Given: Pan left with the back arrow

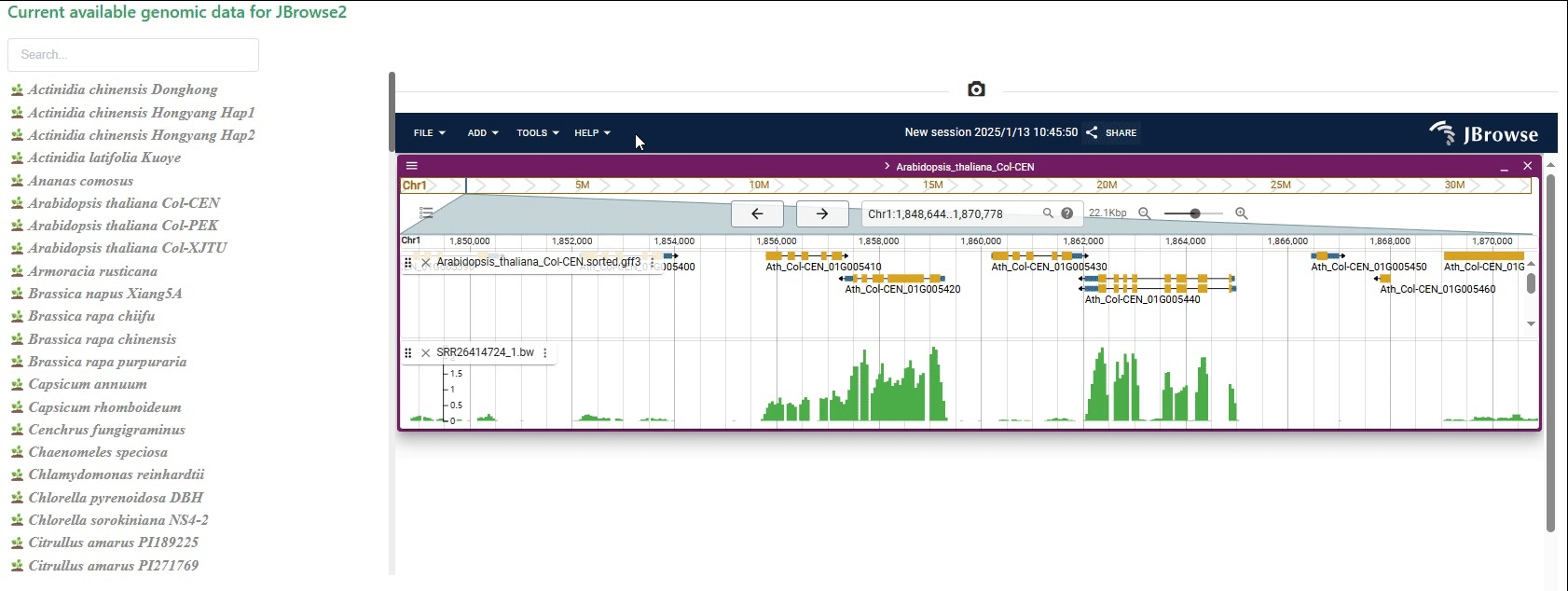Looking at the screenshot, I should coord(757,213).
